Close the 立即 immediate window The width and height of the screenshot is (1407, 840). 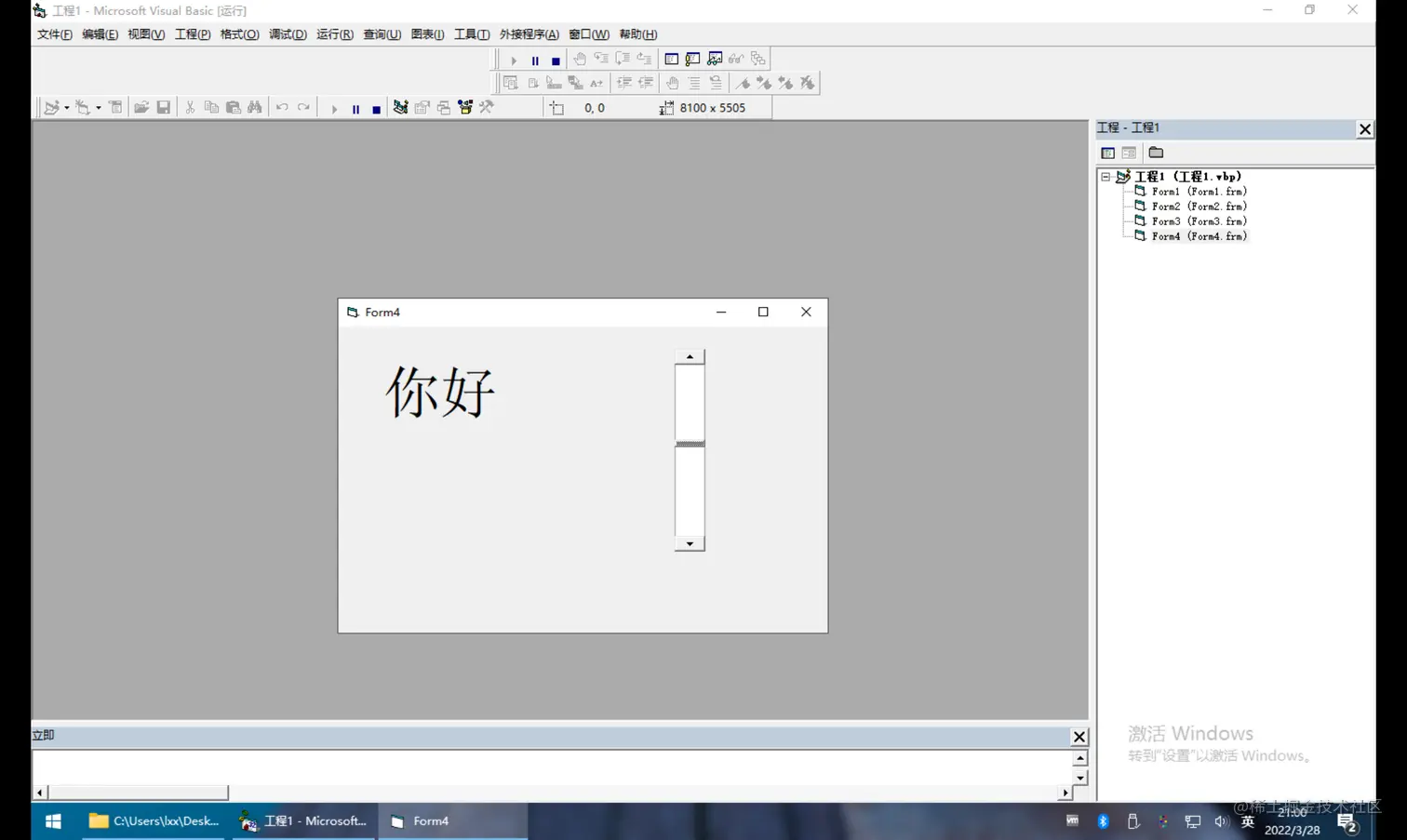(x=1079, y=737)
